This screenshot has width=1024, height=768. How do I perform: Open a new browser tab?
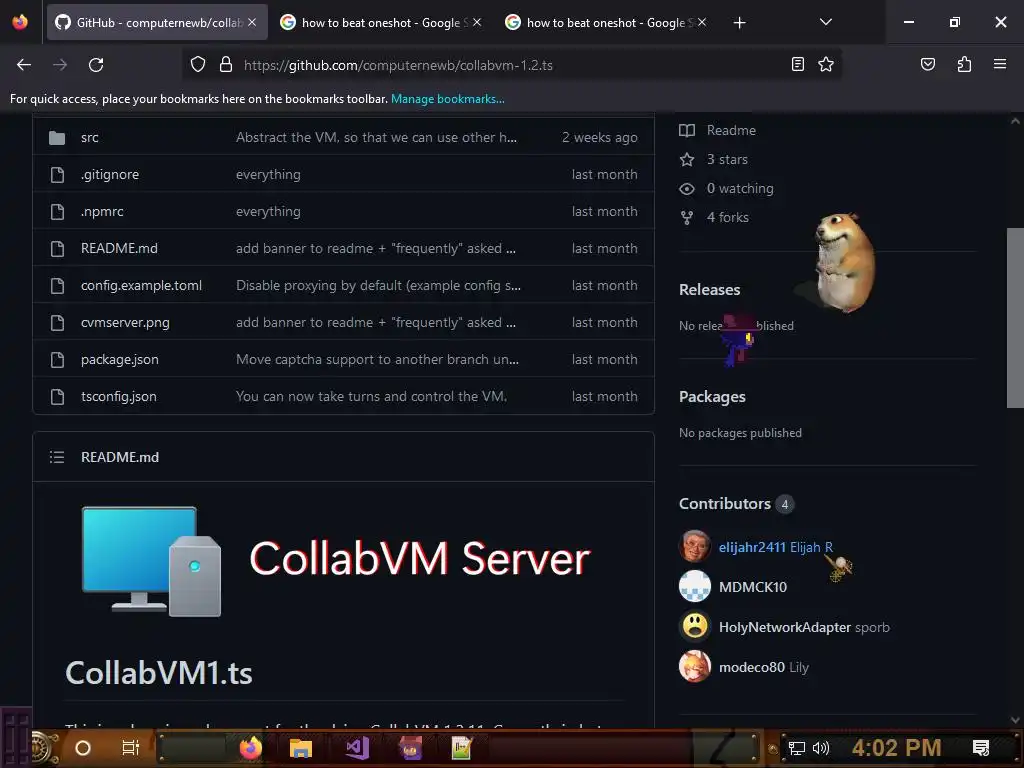click(739, 23)
